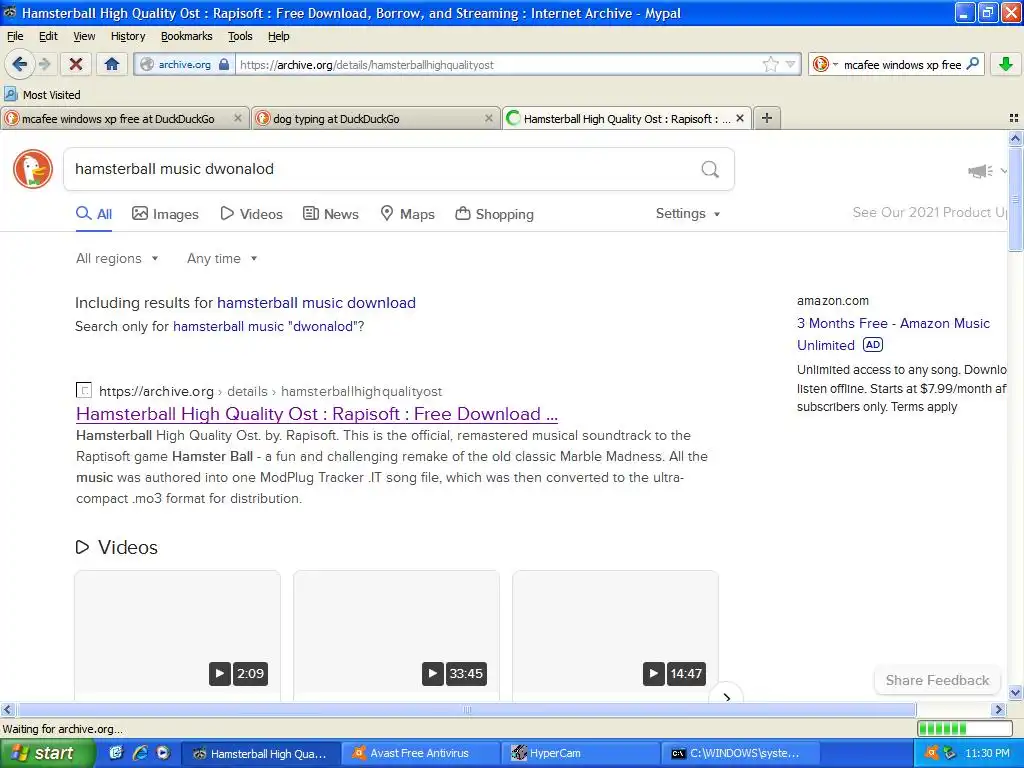Image resolution: width=1024 pixels, height=768 pixels.
Task: Click the padlock security icon
Action: [x=224, y=64]
